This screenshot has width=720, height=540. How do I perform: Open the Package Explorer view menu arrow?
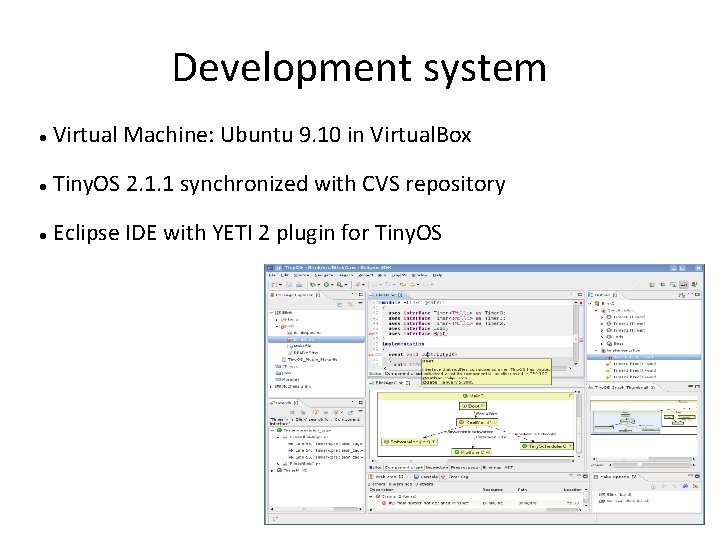[360, 304]
